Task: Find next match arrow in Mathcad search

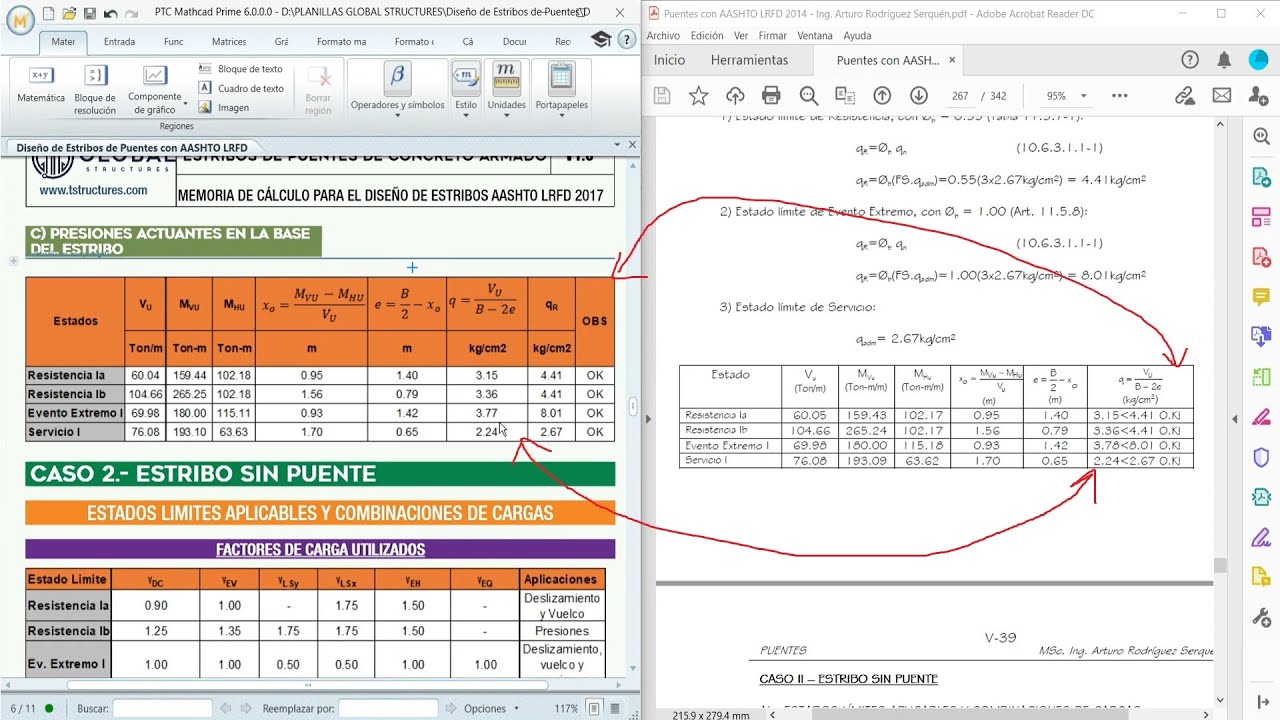Action: [x=245, y=708]
